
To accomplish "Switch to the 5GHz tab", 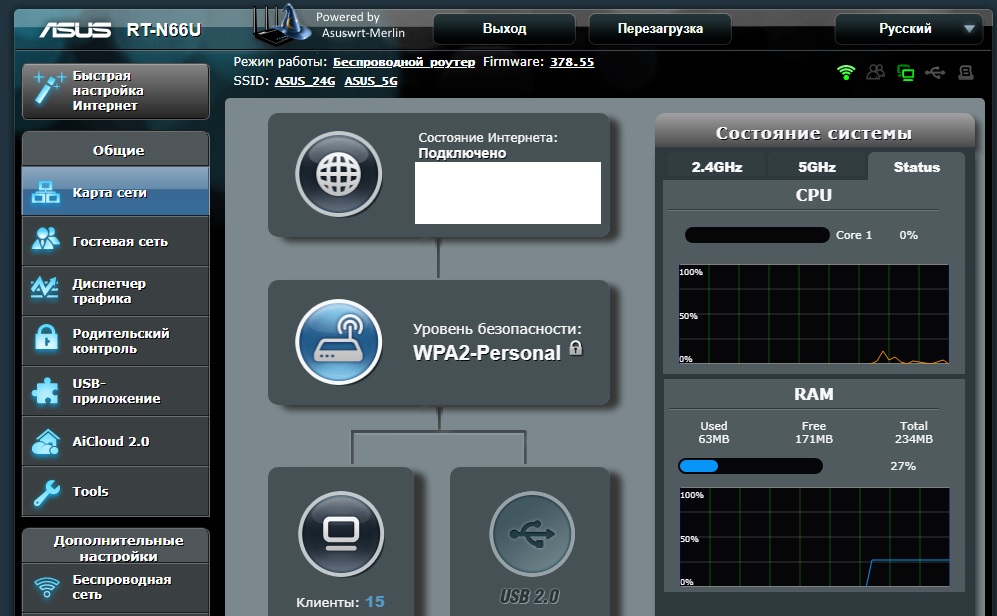I will [817, 167].
